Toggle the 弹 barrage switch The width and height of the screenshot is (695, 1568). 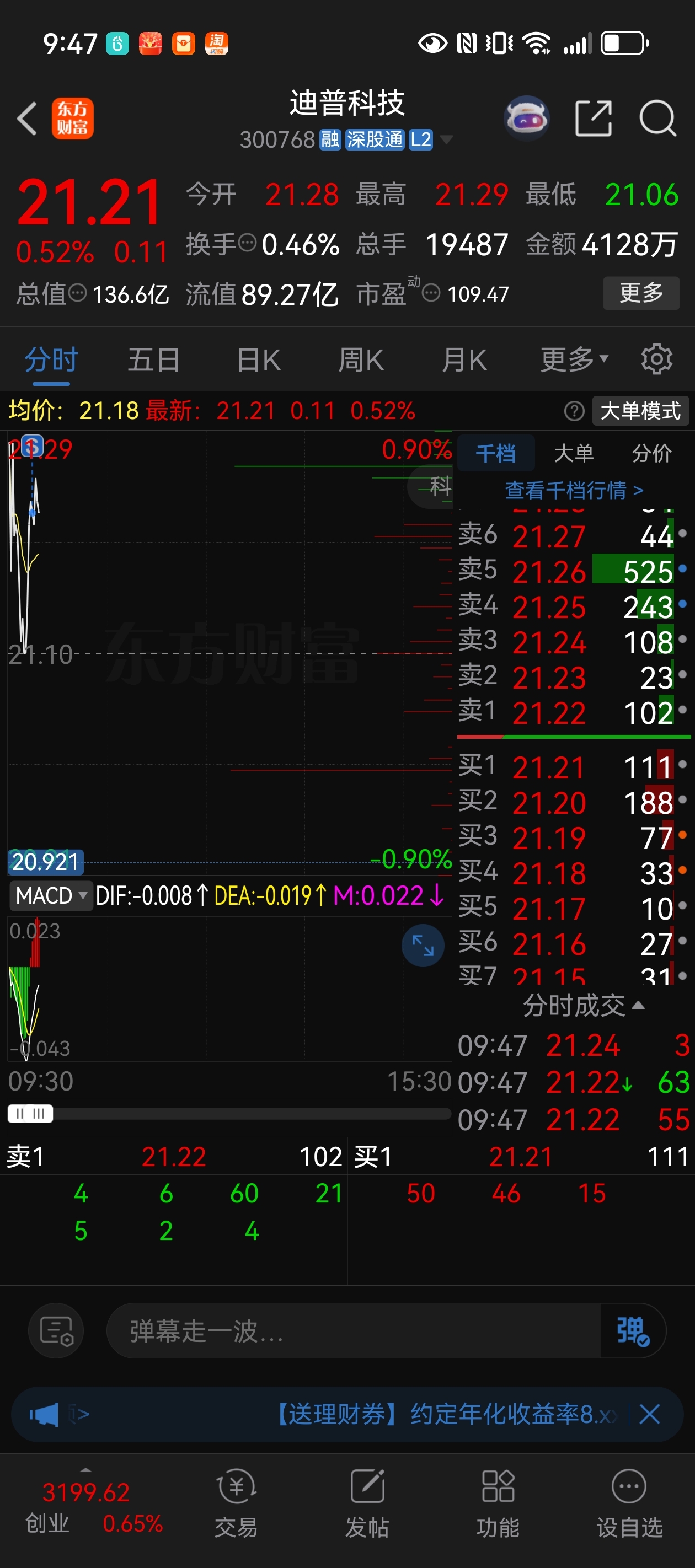tap(633, 1330)
